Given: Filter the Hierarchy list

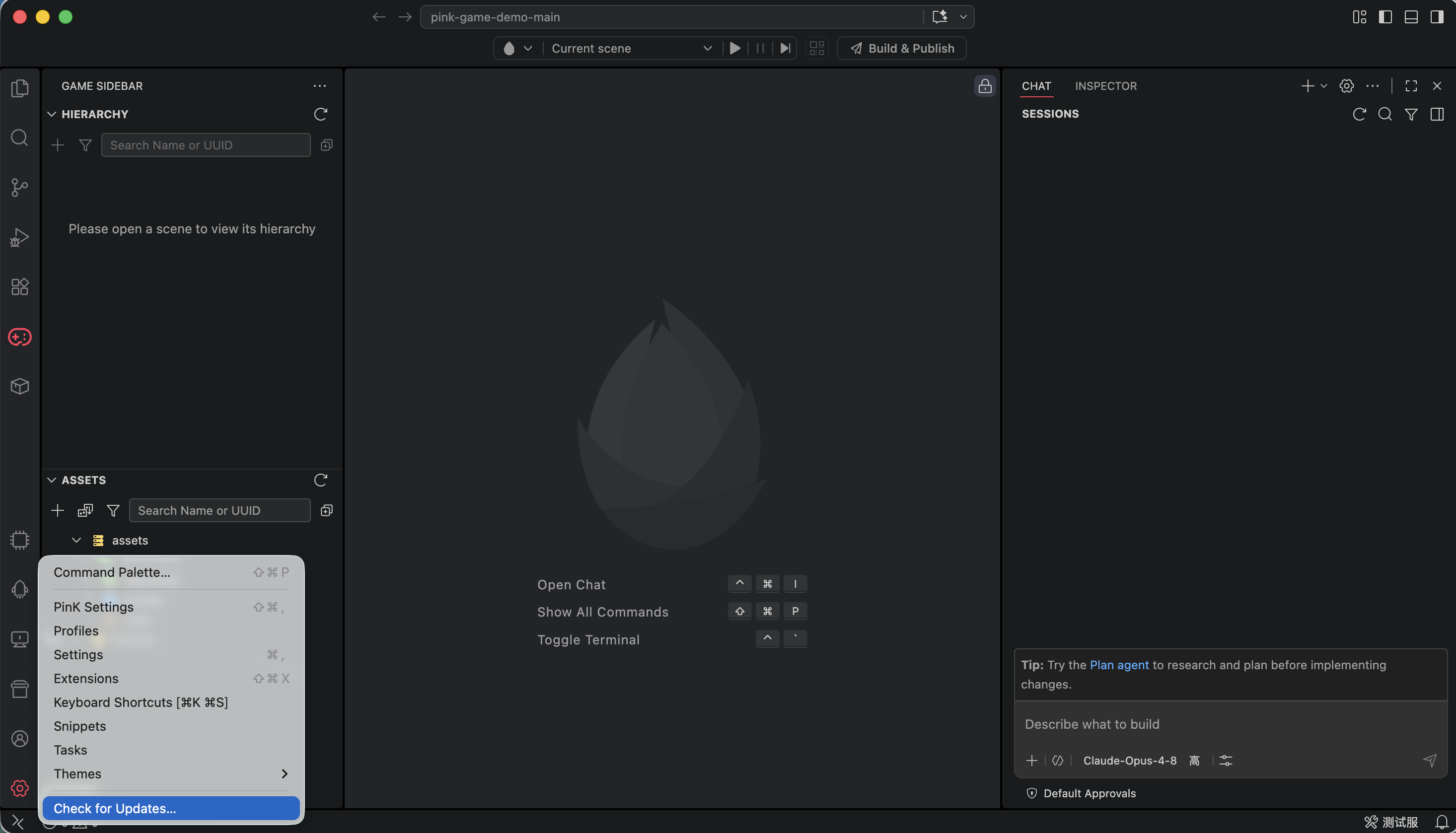Looking at the screenshot, I should [x=85, y=145].
